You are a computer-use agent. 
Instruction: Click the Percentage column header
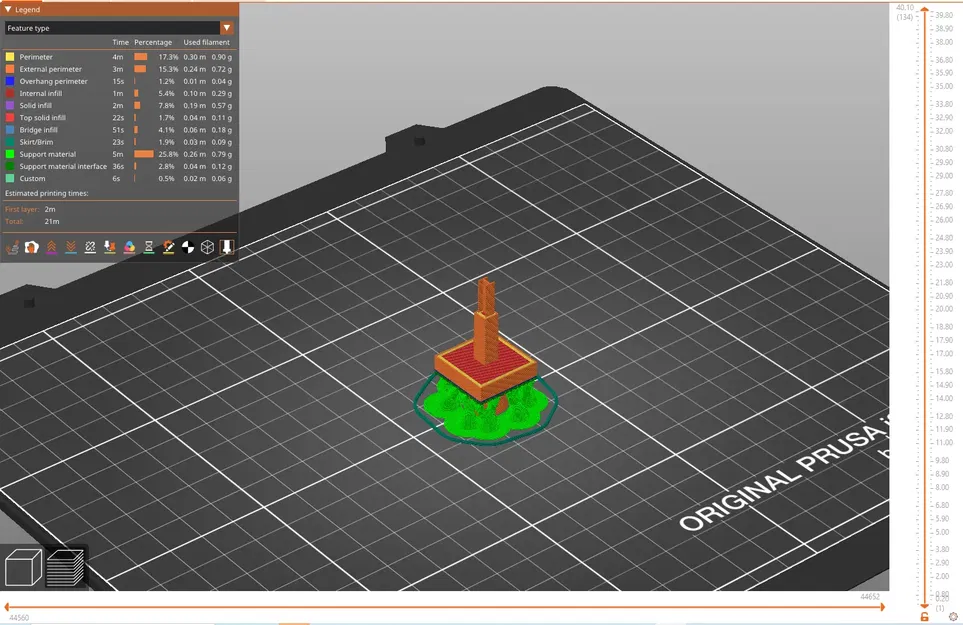(x=153, y=42)
